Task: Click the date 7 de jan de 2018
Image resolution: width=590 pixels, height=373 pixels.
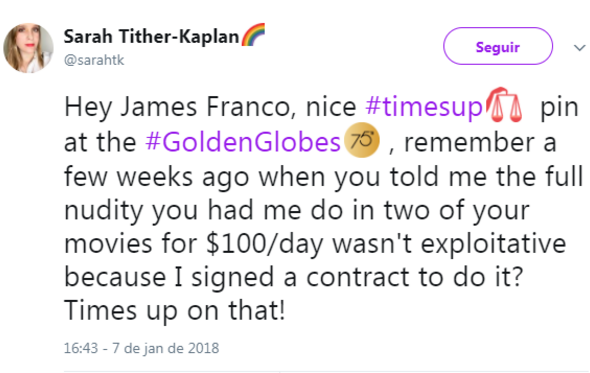Action: point(166,348)
